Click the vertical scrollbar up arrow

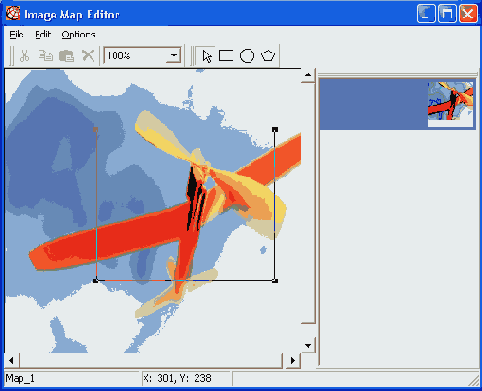tap(308, 75)
